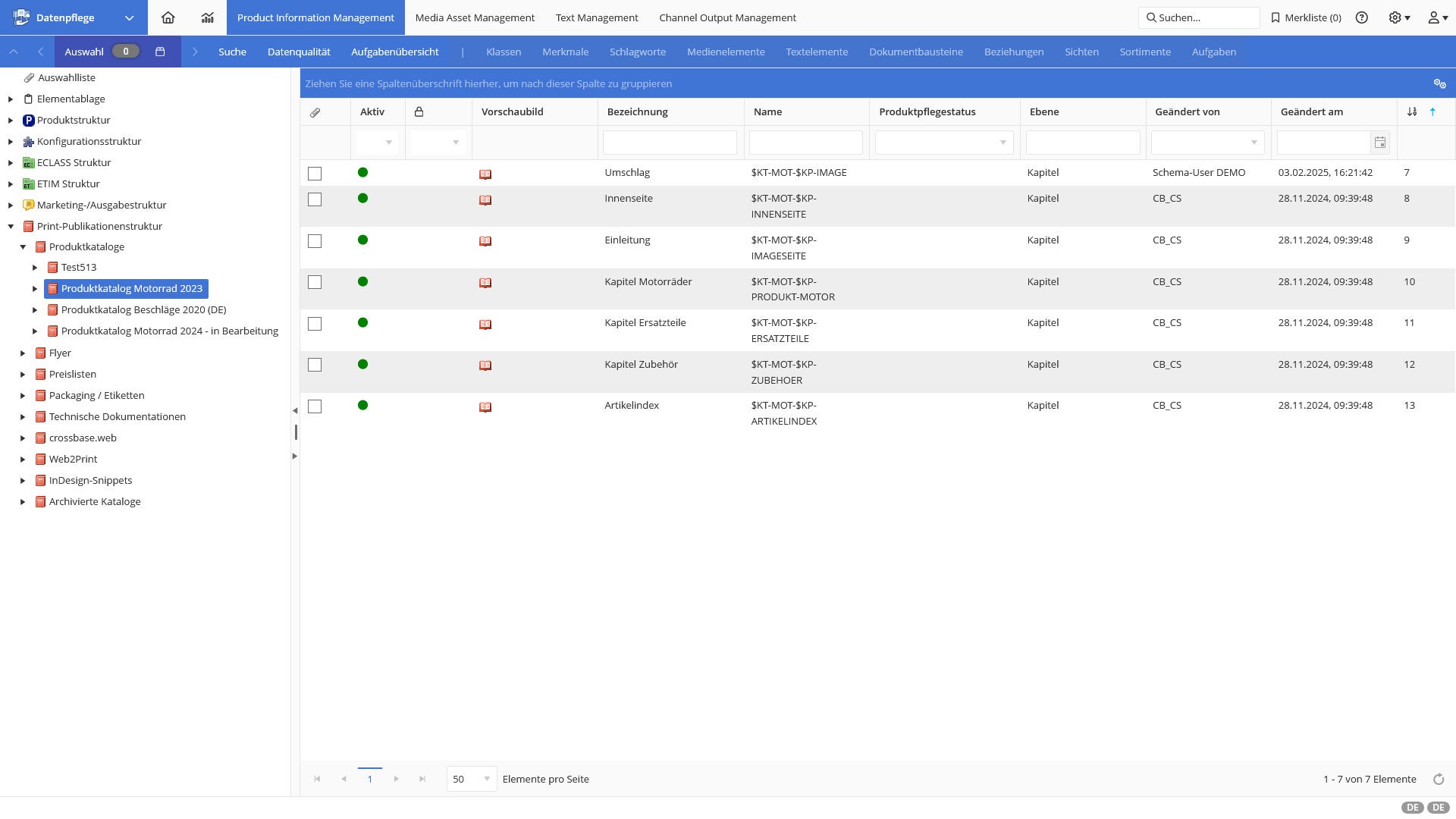Open the Merkmale menu item
This screenshot has width=1456, height=819.
tap(565, 52)
